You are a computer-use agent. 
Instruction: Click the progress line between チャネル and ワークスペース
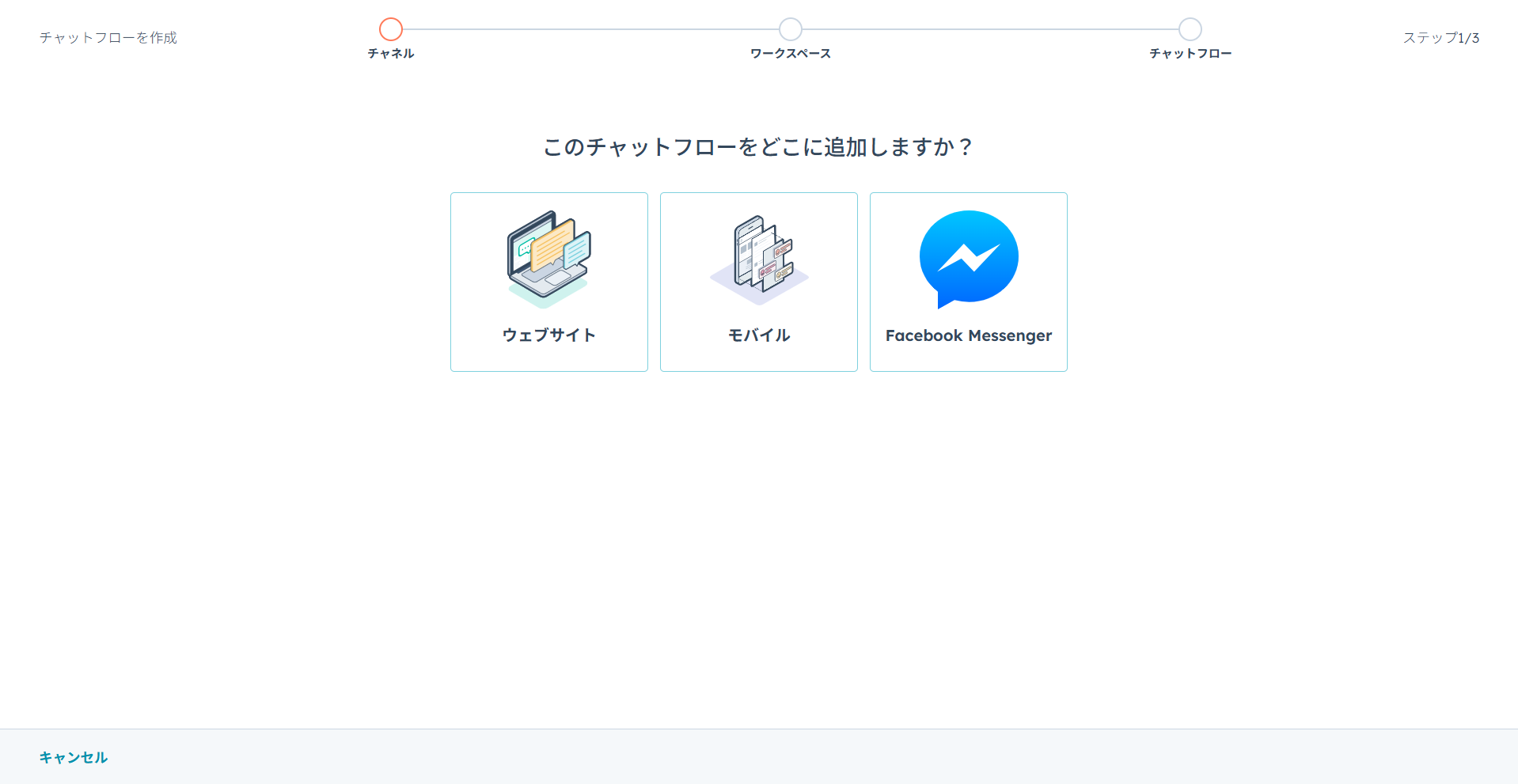click(x=590, y=29)
